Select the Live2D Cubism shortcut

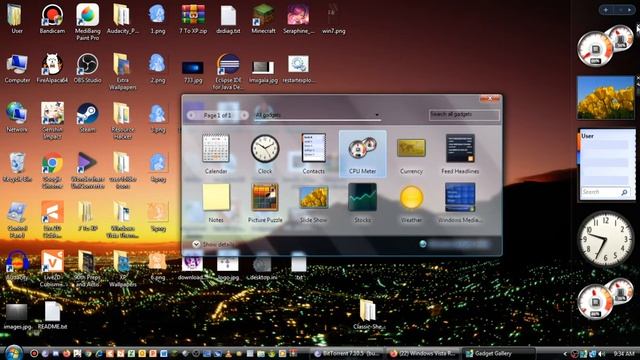tap(52, 269)
